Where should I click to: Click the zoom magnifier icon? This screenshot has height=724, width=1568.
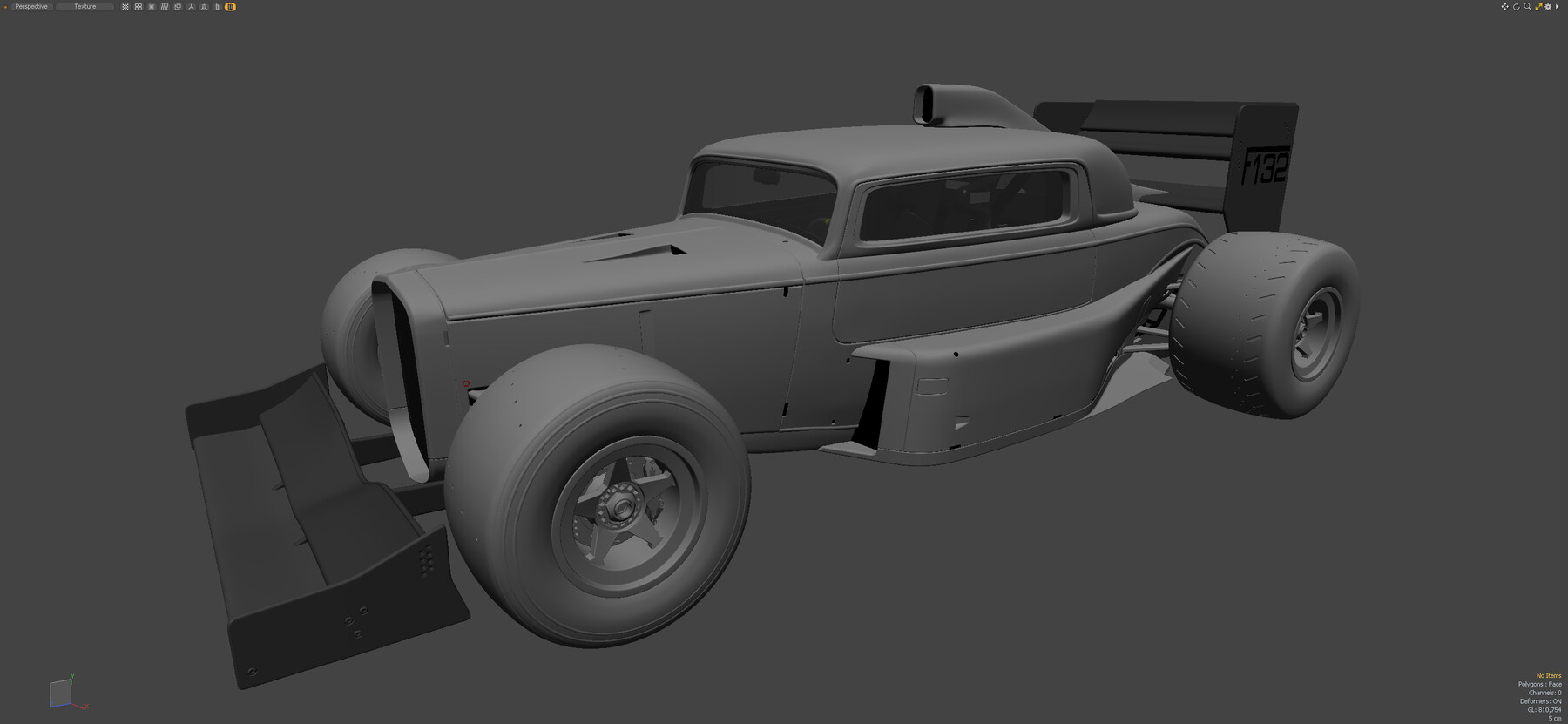point(1527,7)
